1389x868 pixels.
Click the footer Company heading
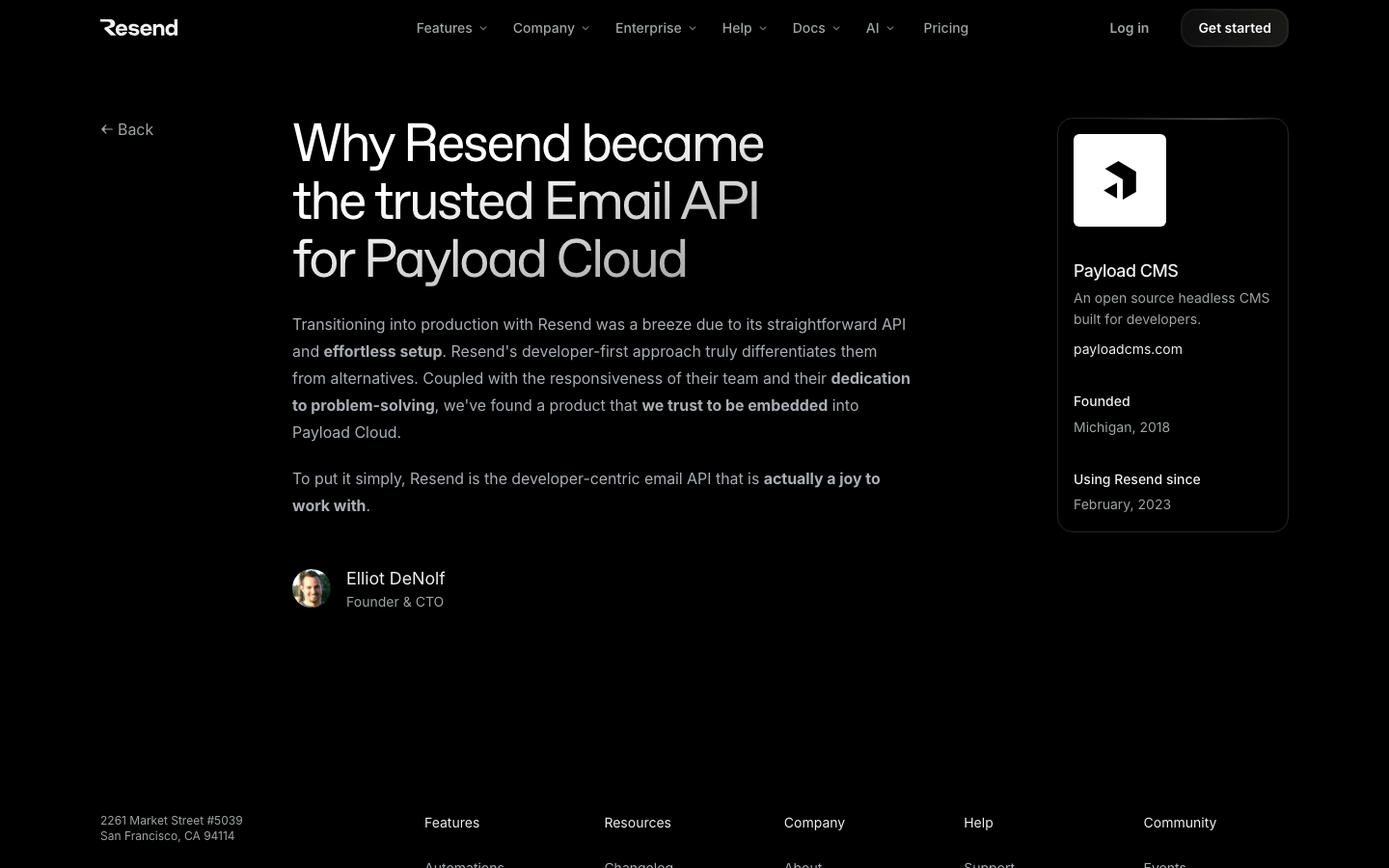[814, 823]
